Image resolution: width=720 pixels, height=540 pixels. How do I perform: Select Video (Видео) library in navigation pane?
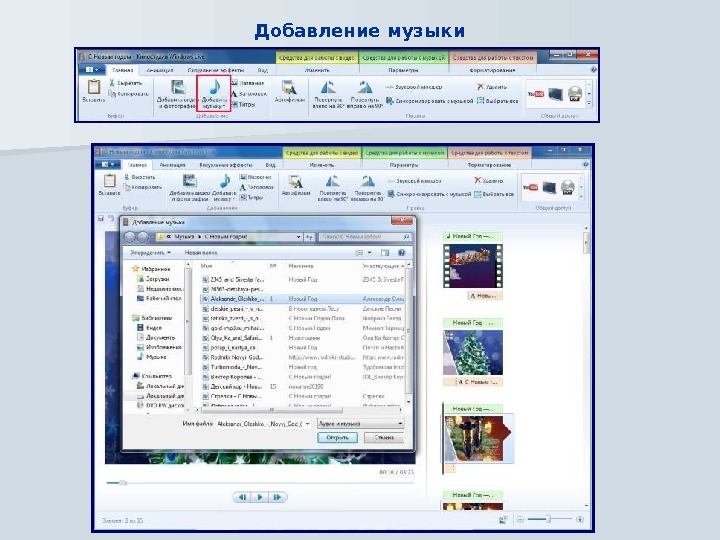[150, 327]
